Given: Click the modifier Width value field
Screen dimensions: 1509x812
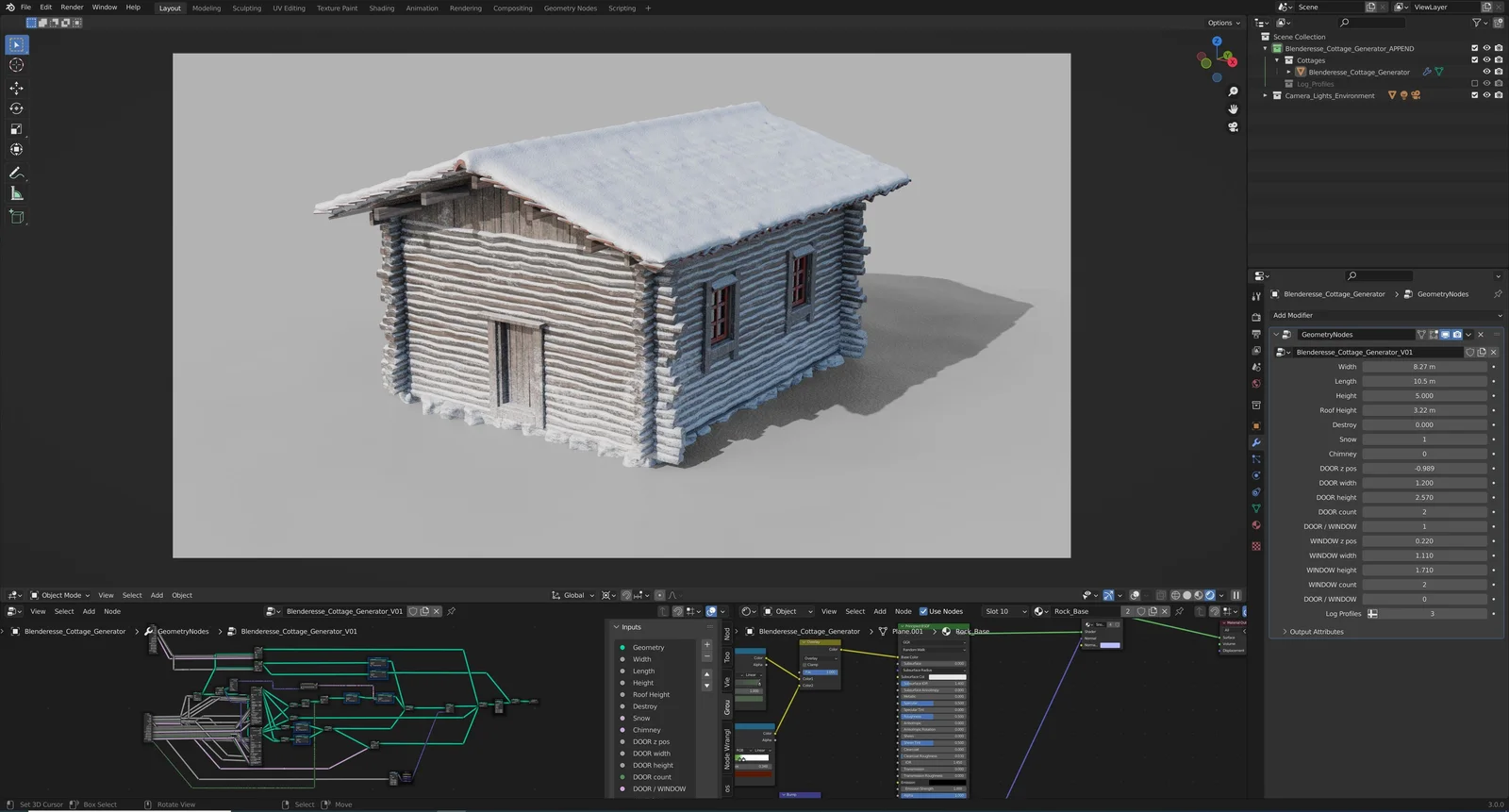Looking at the screenshot, I should 1423,367.
